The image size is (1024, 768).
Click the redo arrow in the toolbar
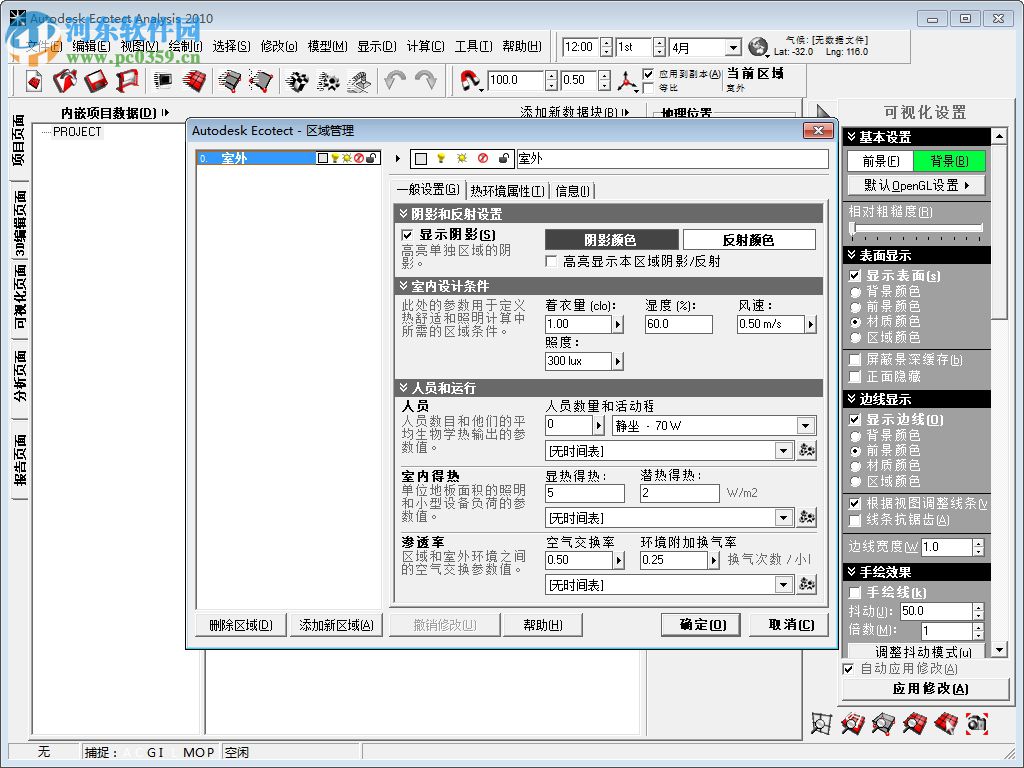click(x=425, y=81)
